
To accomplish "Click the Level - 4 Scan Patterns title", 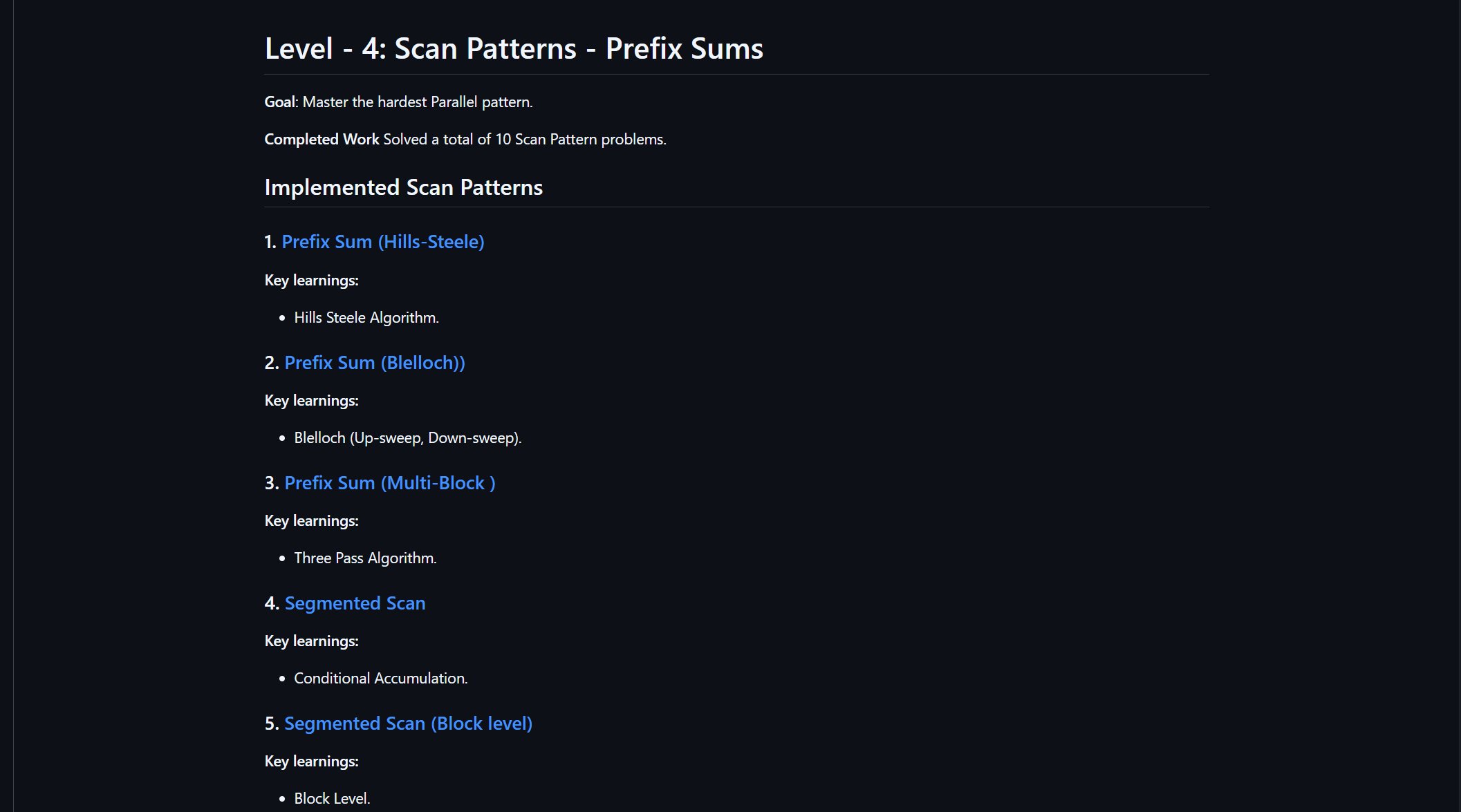I will click(x=514, y=48).
